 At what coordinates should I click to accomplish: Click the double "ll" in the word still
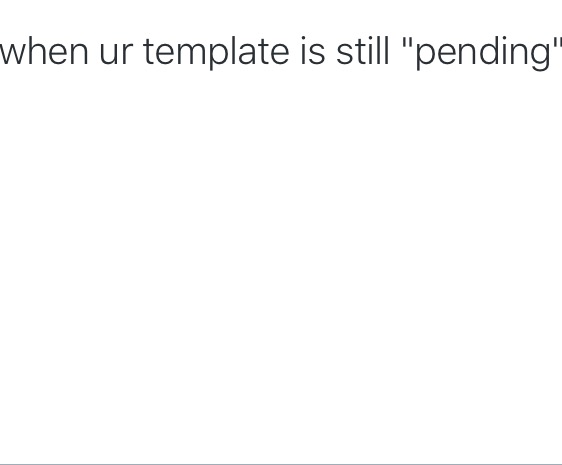click(x=382, y=51)
